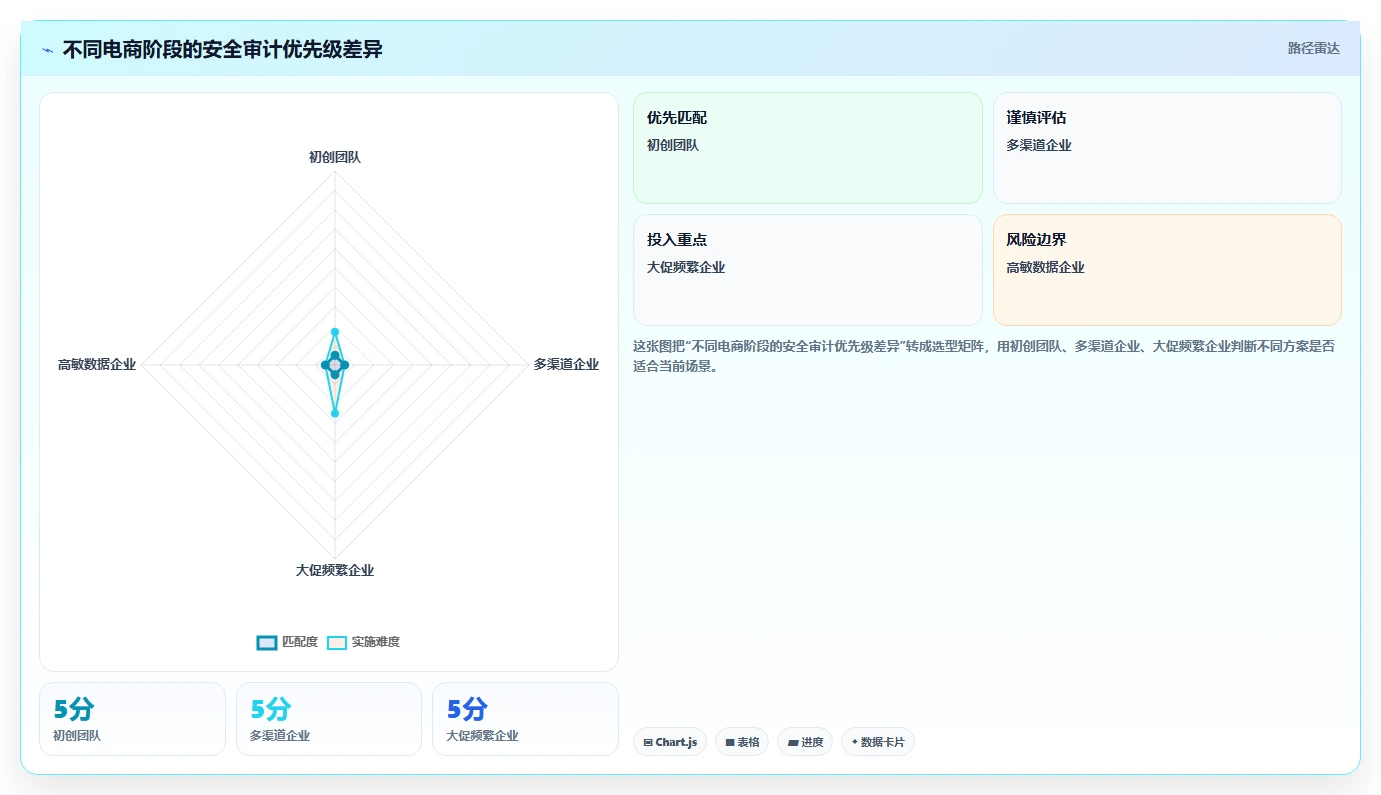Click the icon in the Chart.js tag

[648, 743]
